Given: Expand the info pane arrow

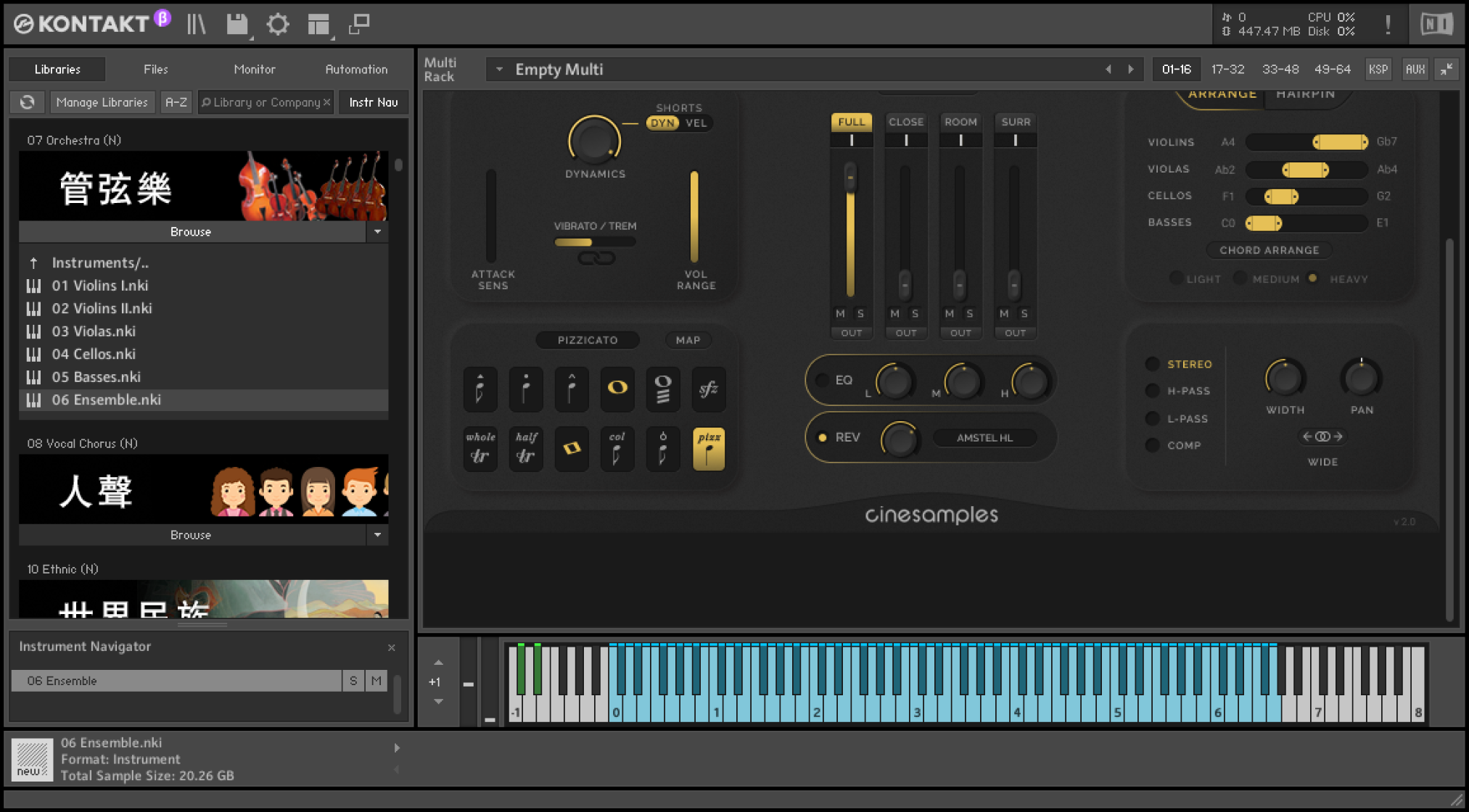Looking at the screenshot, I should click(x=397, y=747).
